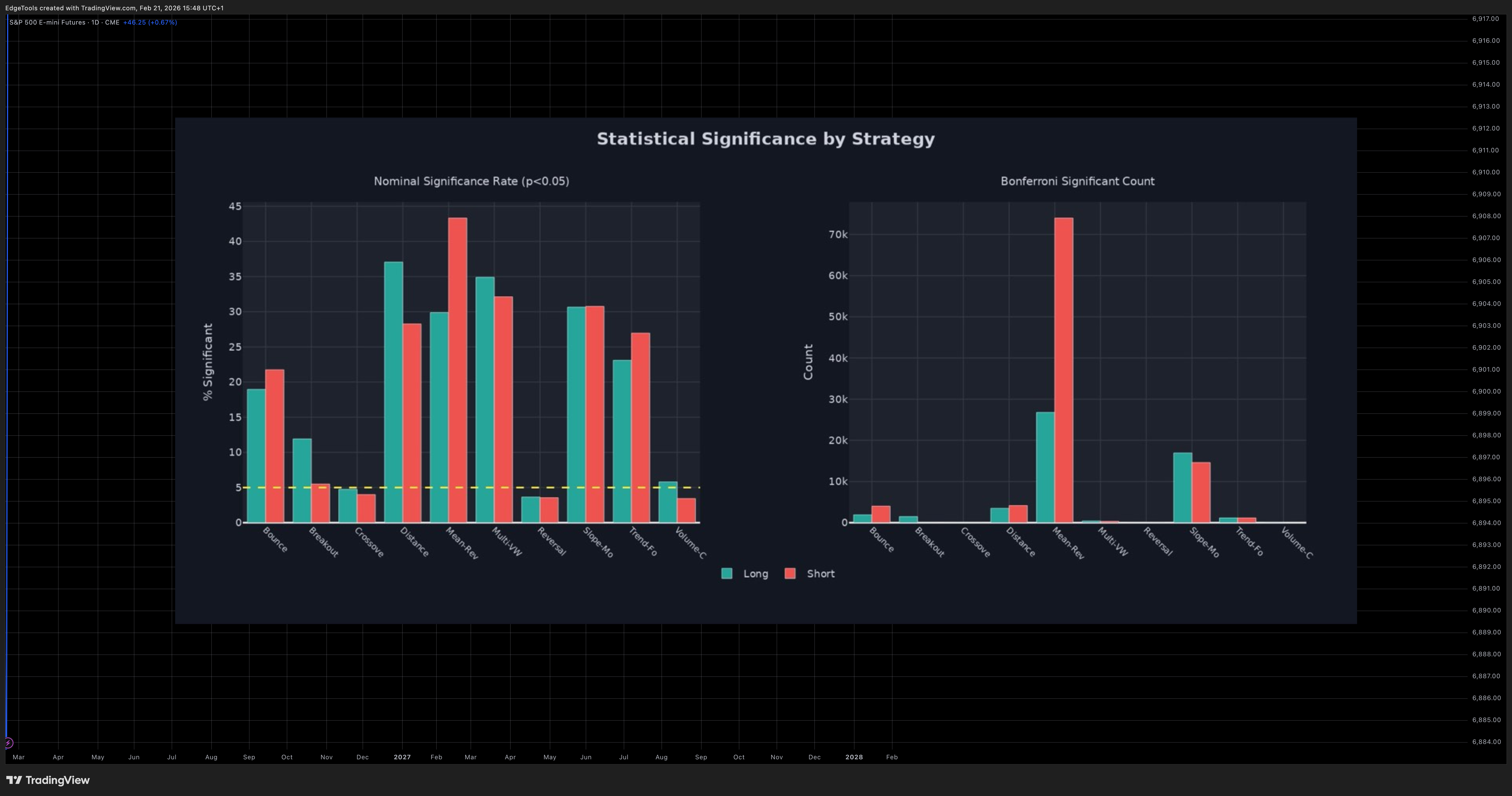Click the Trend-Fo Short bar in the Nominal chart

[641, 427]
